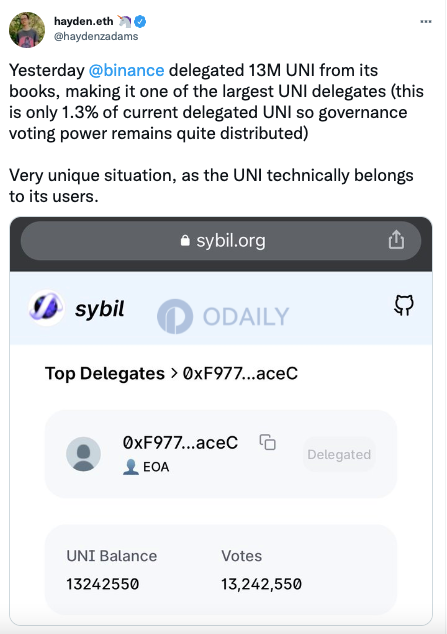
Task: Click the padlock icon beside sybil.org
Action: click(185, 241)
